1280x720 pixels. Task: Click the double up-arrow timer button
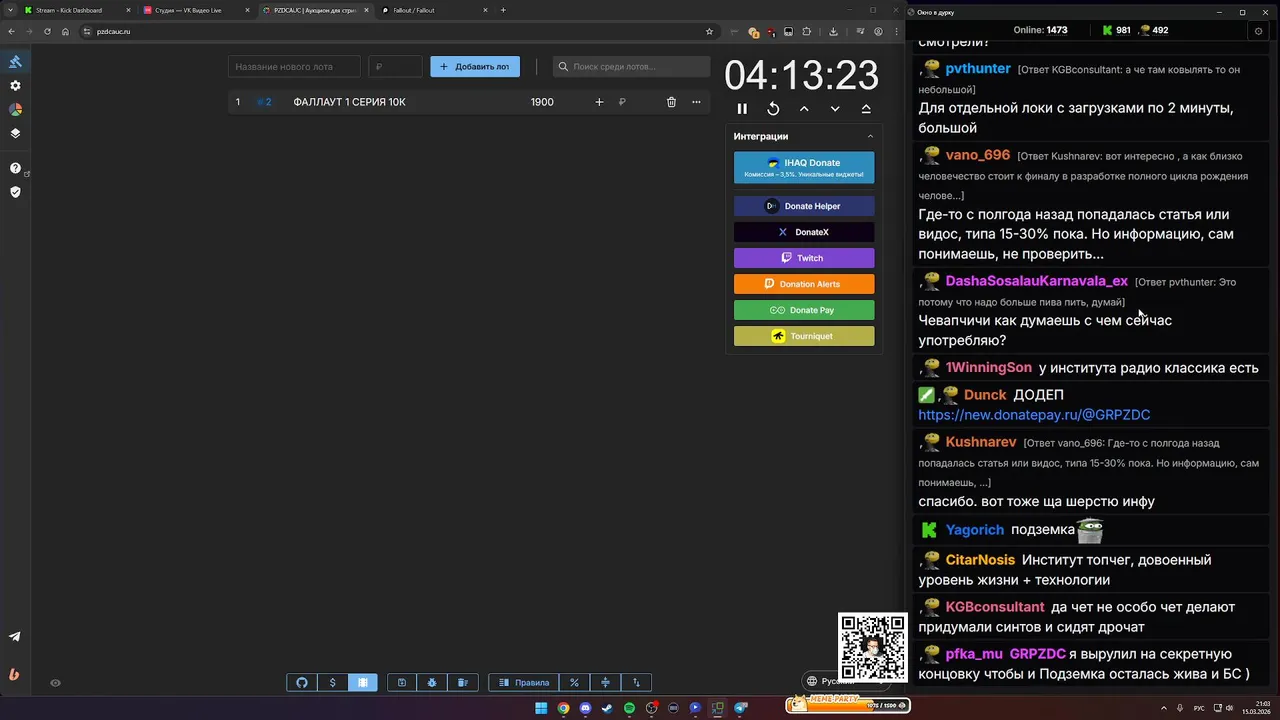[x=866, y=109]
